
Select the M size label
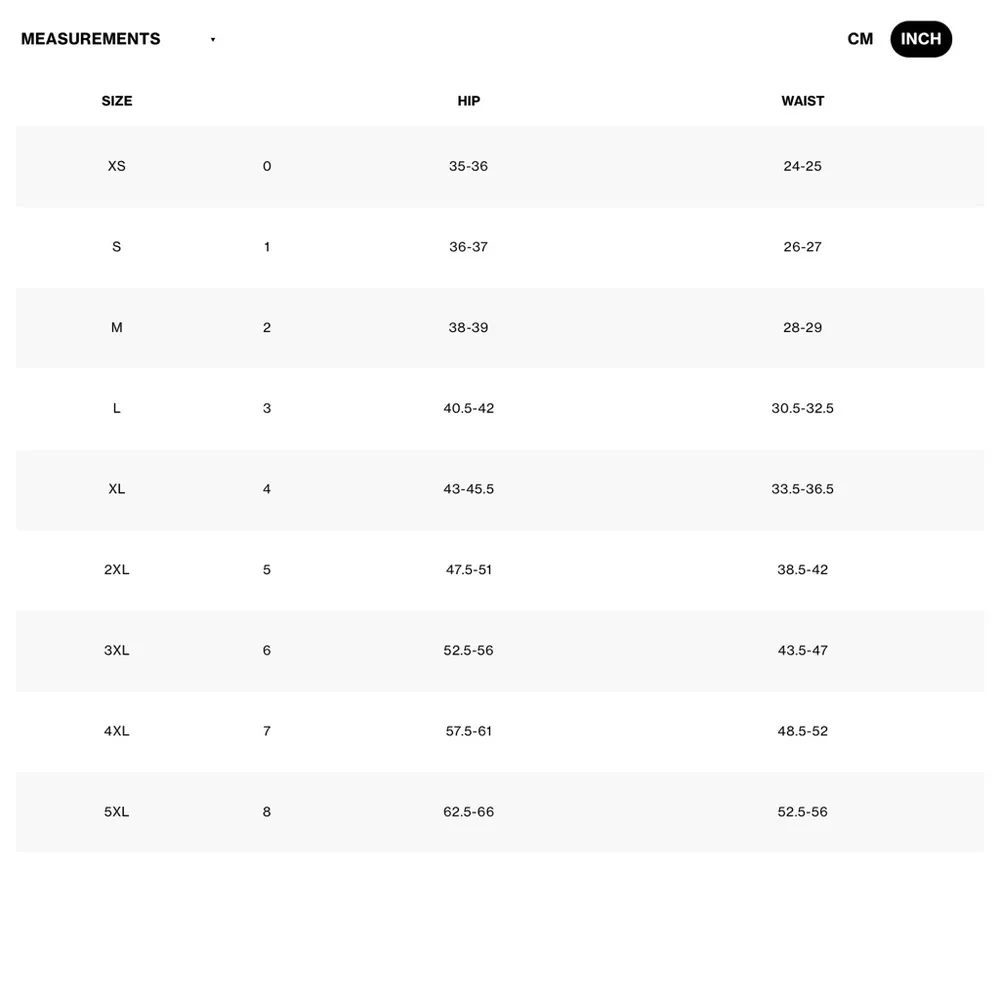(x=117, y=328)
